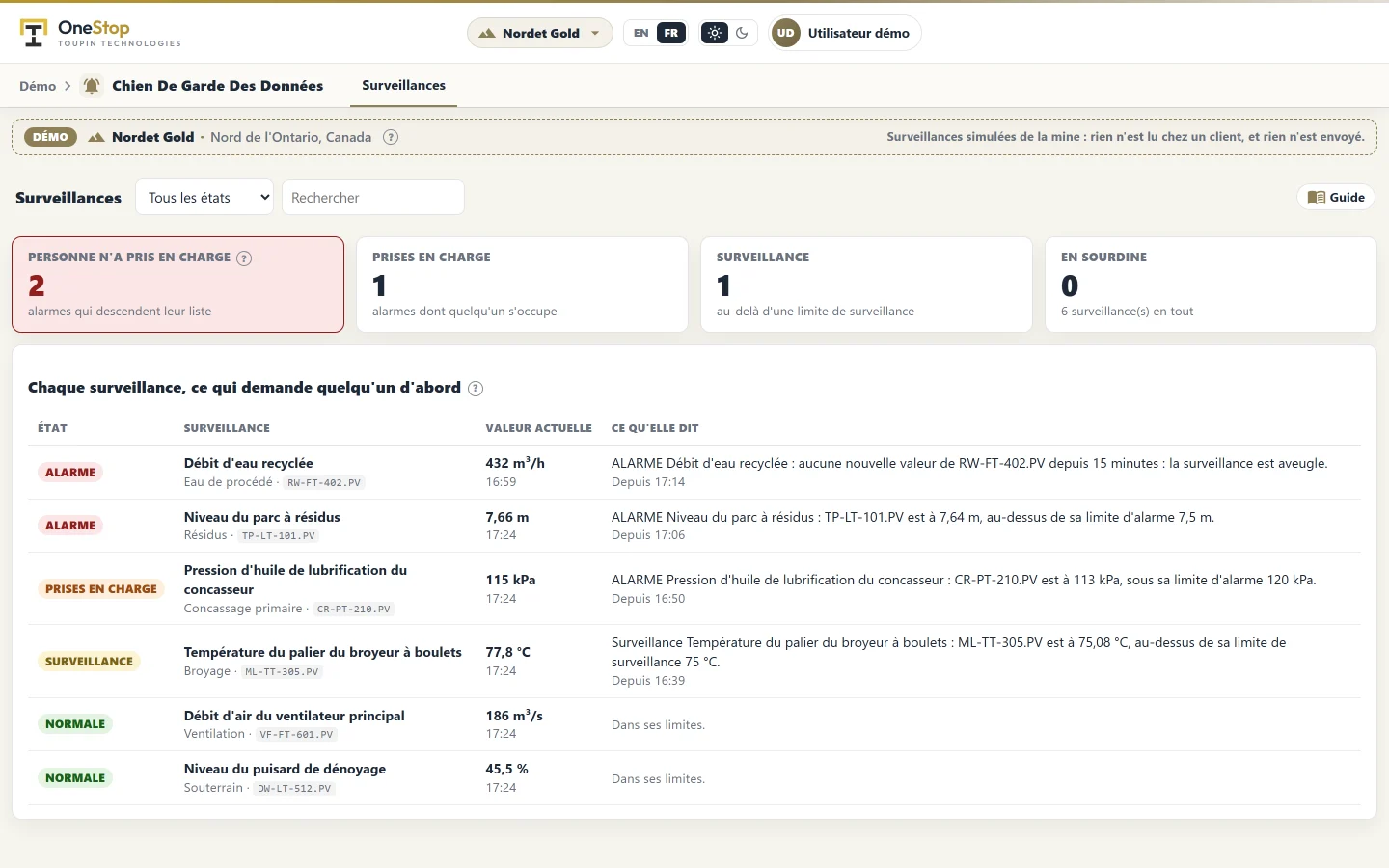The height and width of the screenshot is (868, 1389).
Task: Click the Rechercher search field
Action: (373, 198)
